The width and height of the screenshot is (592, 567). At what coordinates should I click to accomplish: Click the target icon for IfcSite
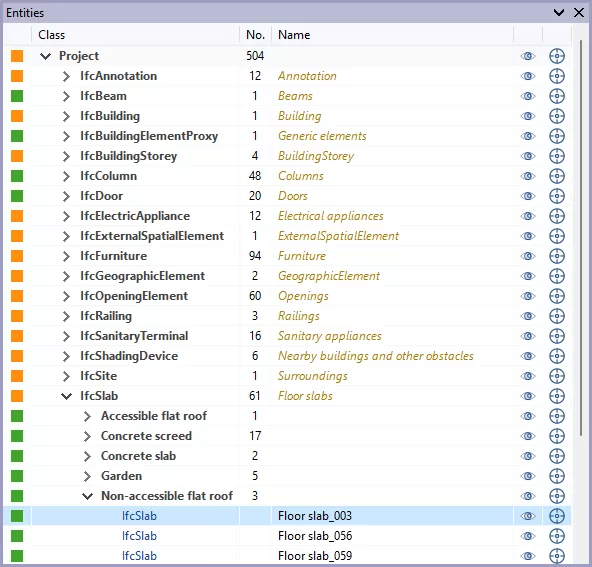[557, 376]
